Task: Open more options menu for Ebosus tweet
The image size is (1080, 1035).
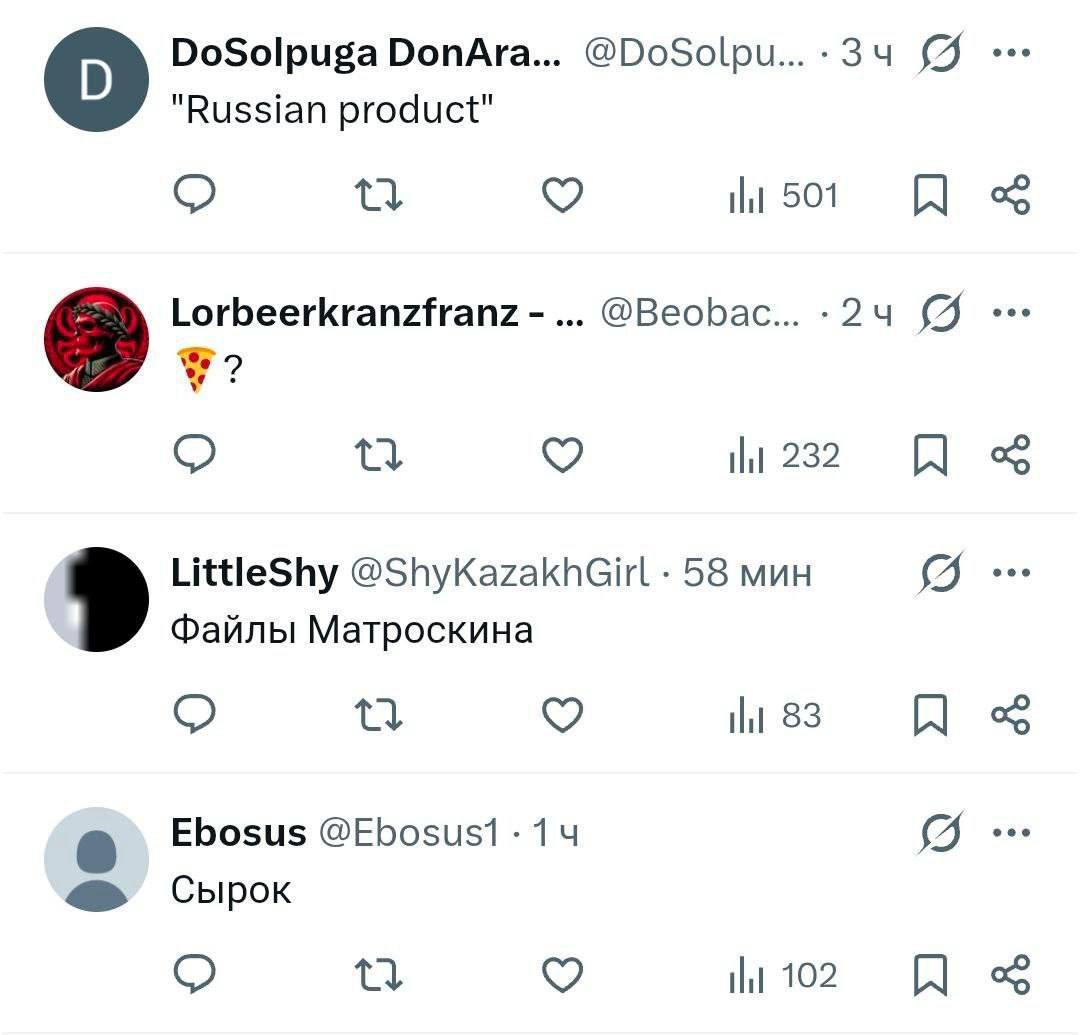Action: (x=1012, y=833)
